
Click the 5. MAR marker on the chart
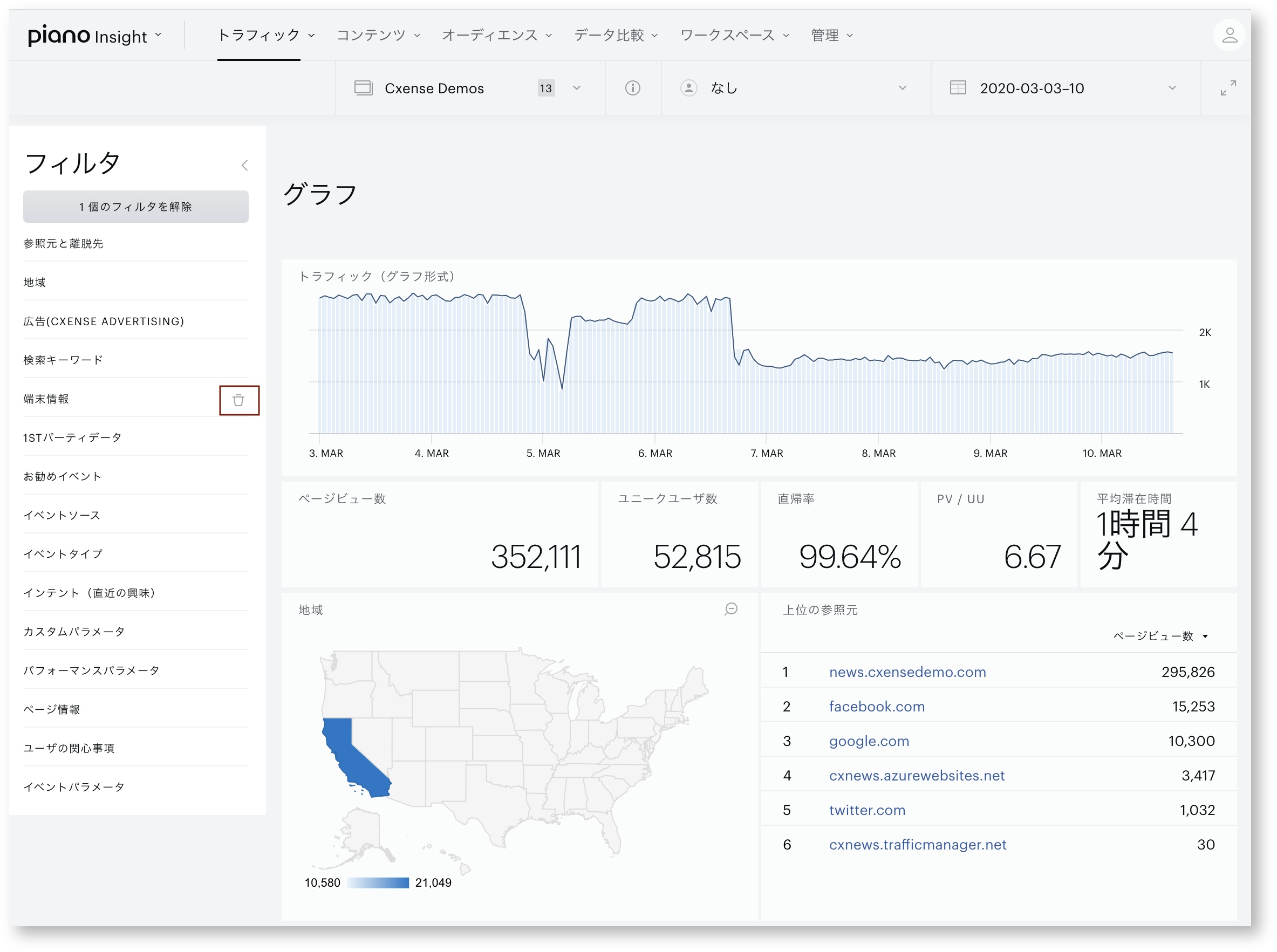543,453
